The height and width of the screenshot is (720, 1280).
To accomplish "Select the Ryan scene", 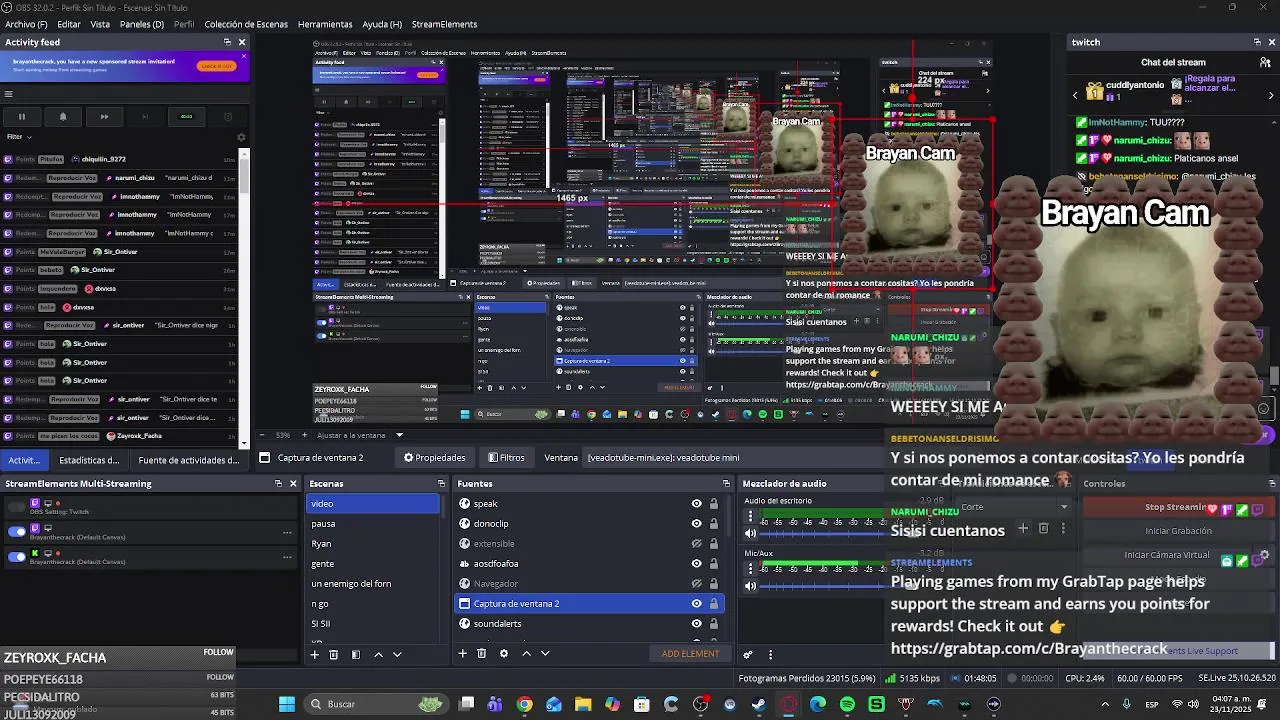I will click(x=373, y=544).
